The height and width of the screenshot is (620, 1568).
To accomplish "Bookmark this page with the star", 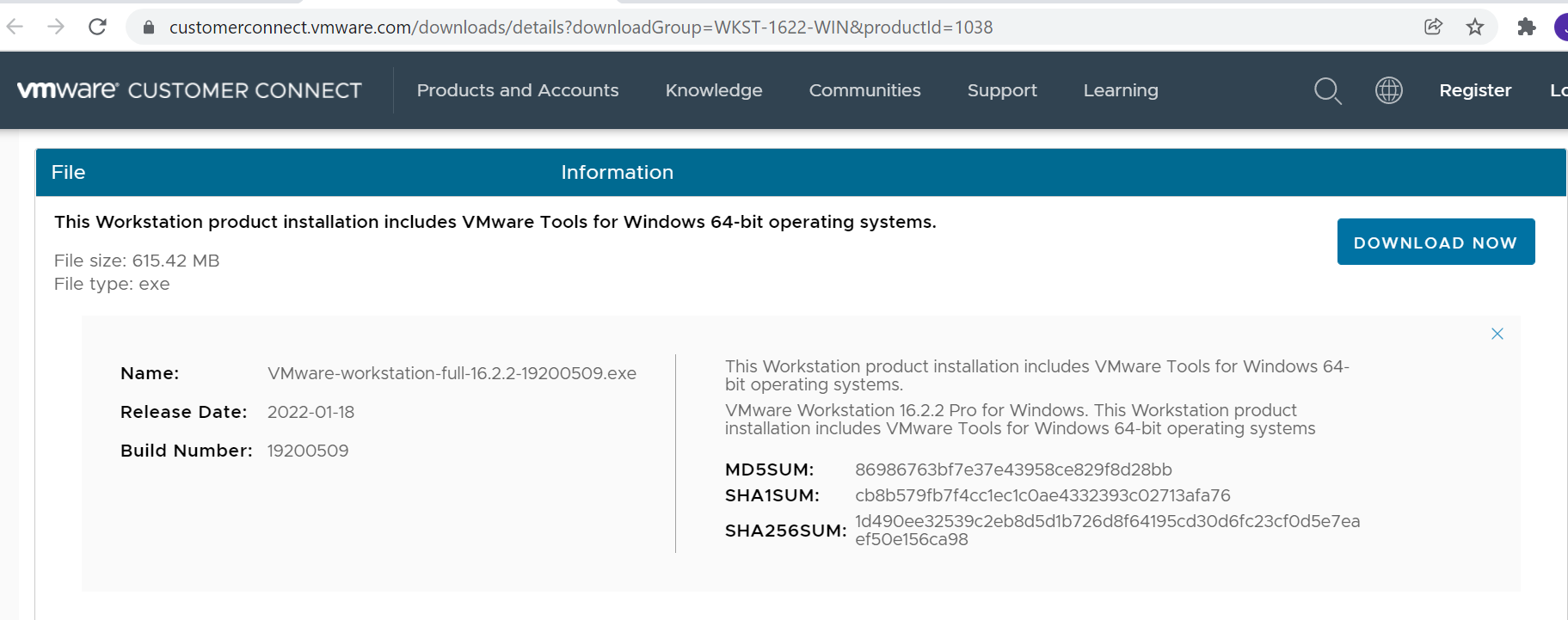I will (1475, 27).
